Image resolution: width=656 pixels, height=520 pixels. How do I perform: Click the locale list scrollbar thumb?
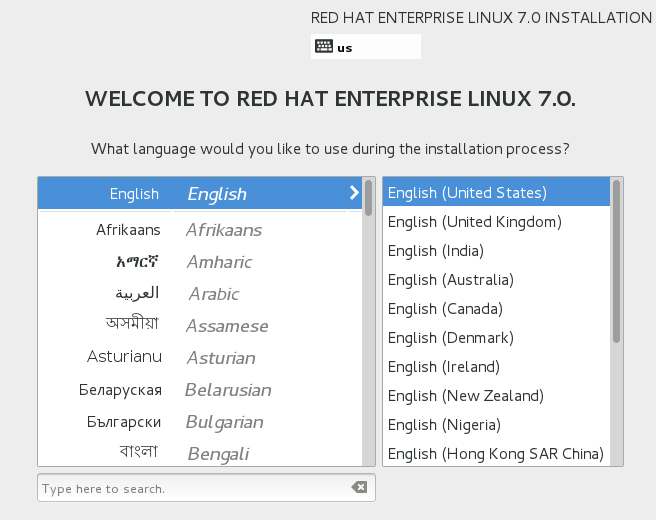(616, 261)
